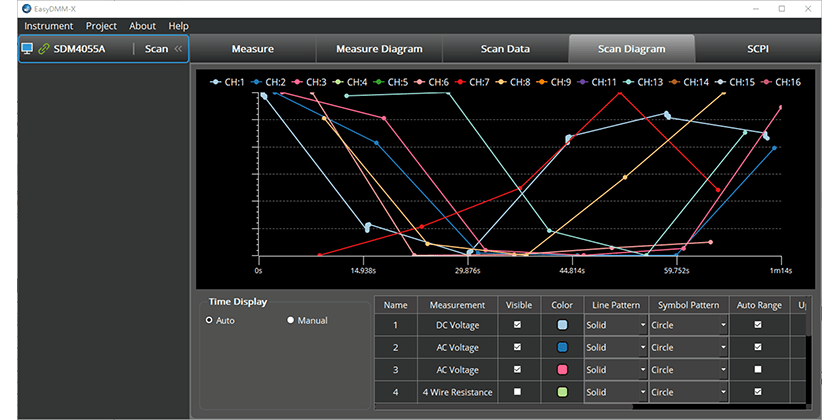Toggle Auto Range checkbox for row 3
The height and width of the screenshot is (420, 840).
click(x=757, y=370)
